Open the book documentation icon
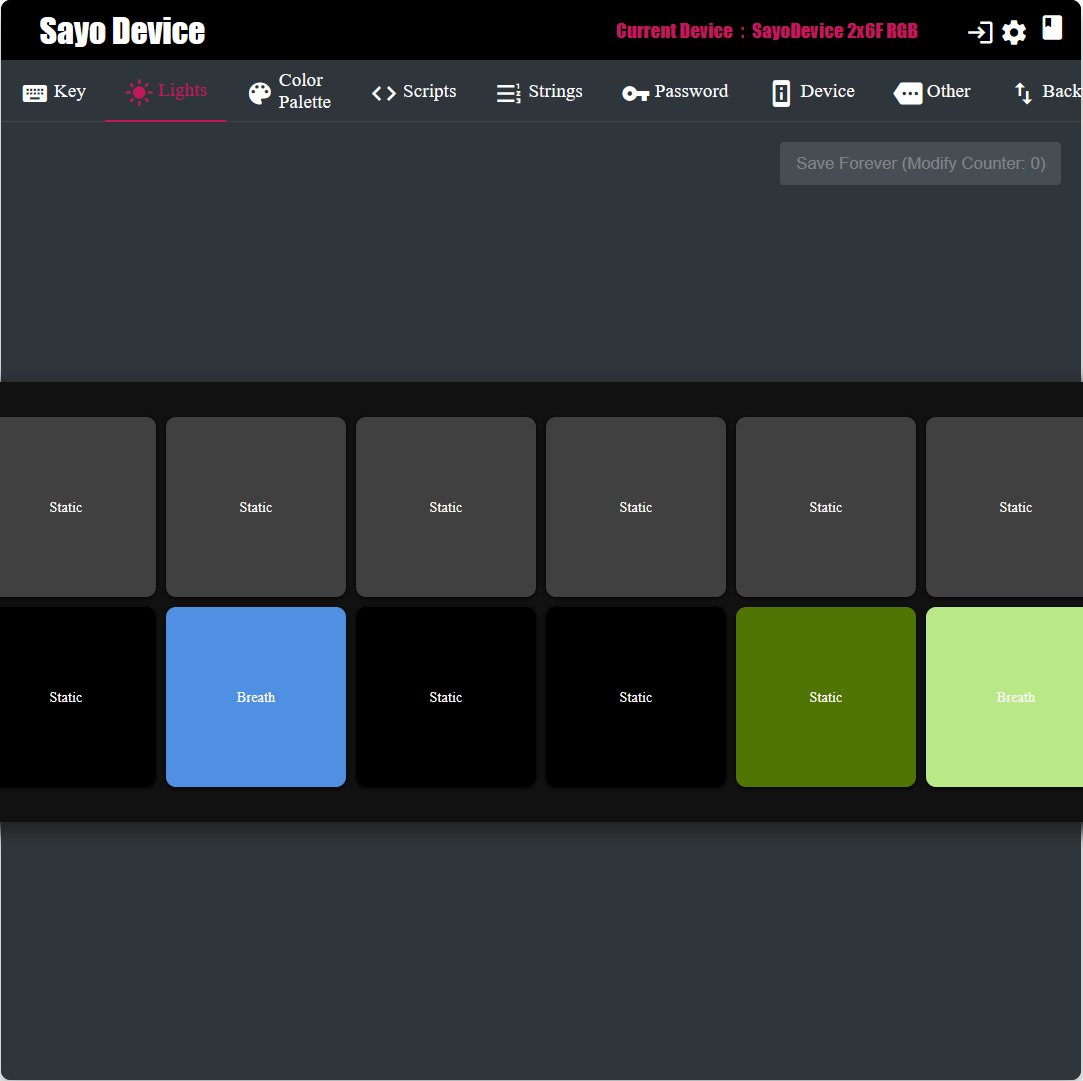The width and height of the screenshot is (1083, 1081). click(x=1051, y=28)
